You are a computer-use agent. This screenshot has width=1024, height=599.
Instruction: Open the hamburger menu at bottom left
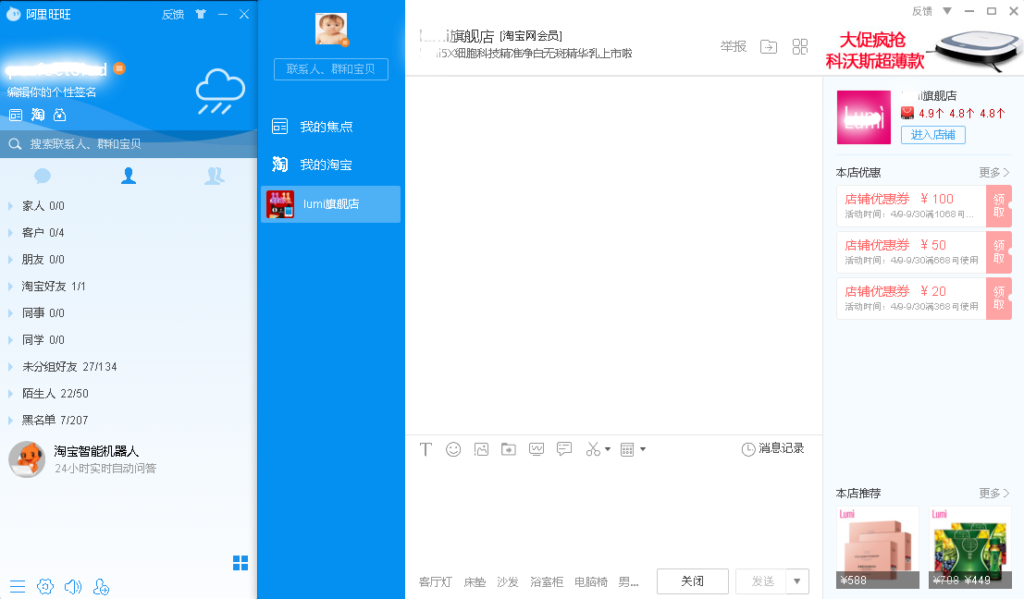click(17, 587)
